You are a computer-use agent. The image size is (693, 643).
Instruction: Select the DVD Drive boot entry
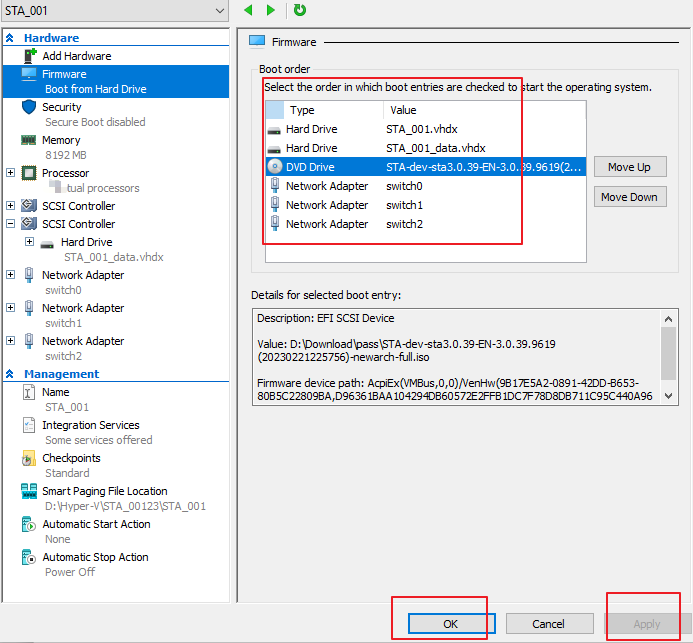pyautogui.click(x=311, y=167)
